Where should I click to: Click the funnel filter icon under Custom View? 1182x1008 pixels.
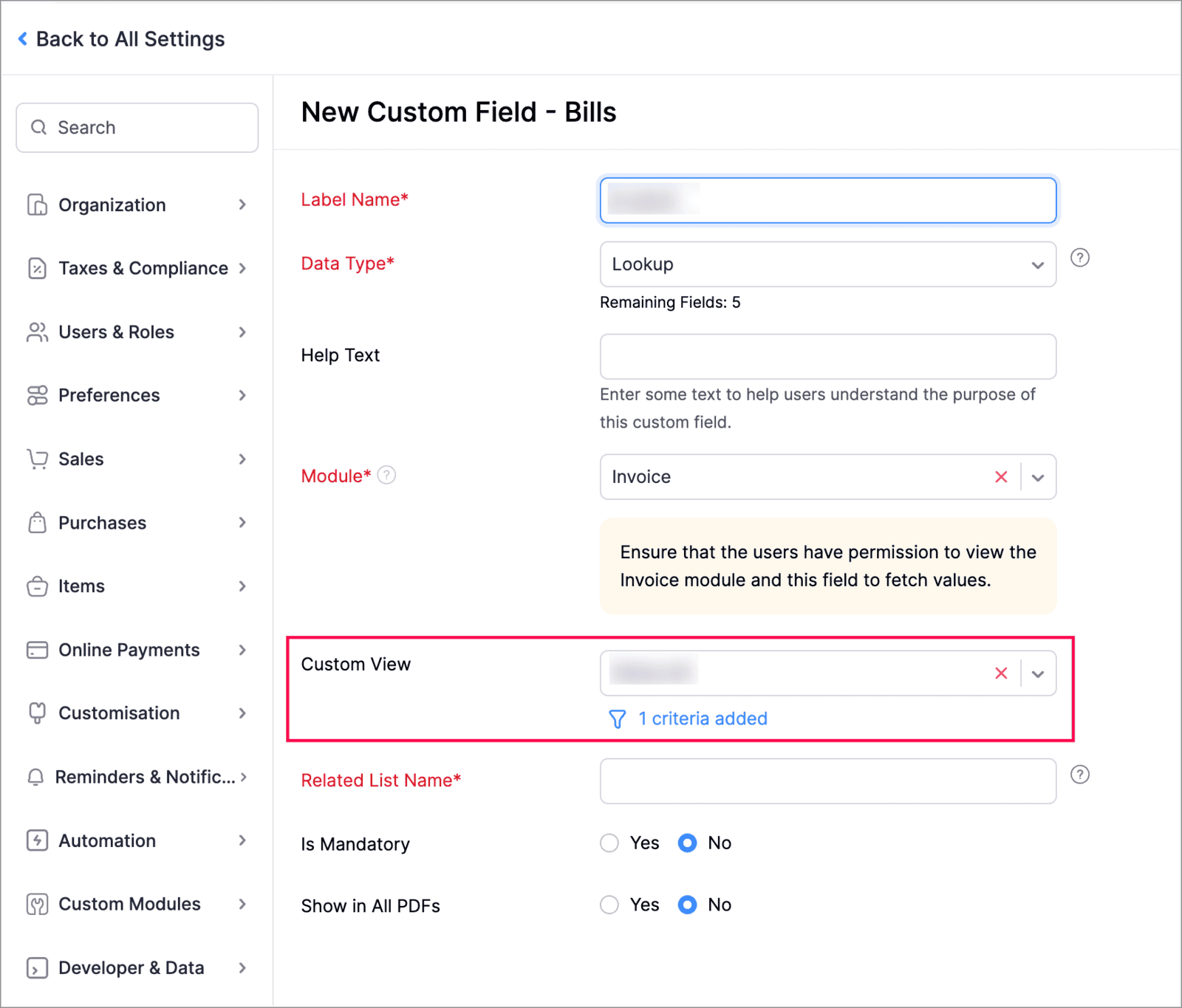click(617, 719)
